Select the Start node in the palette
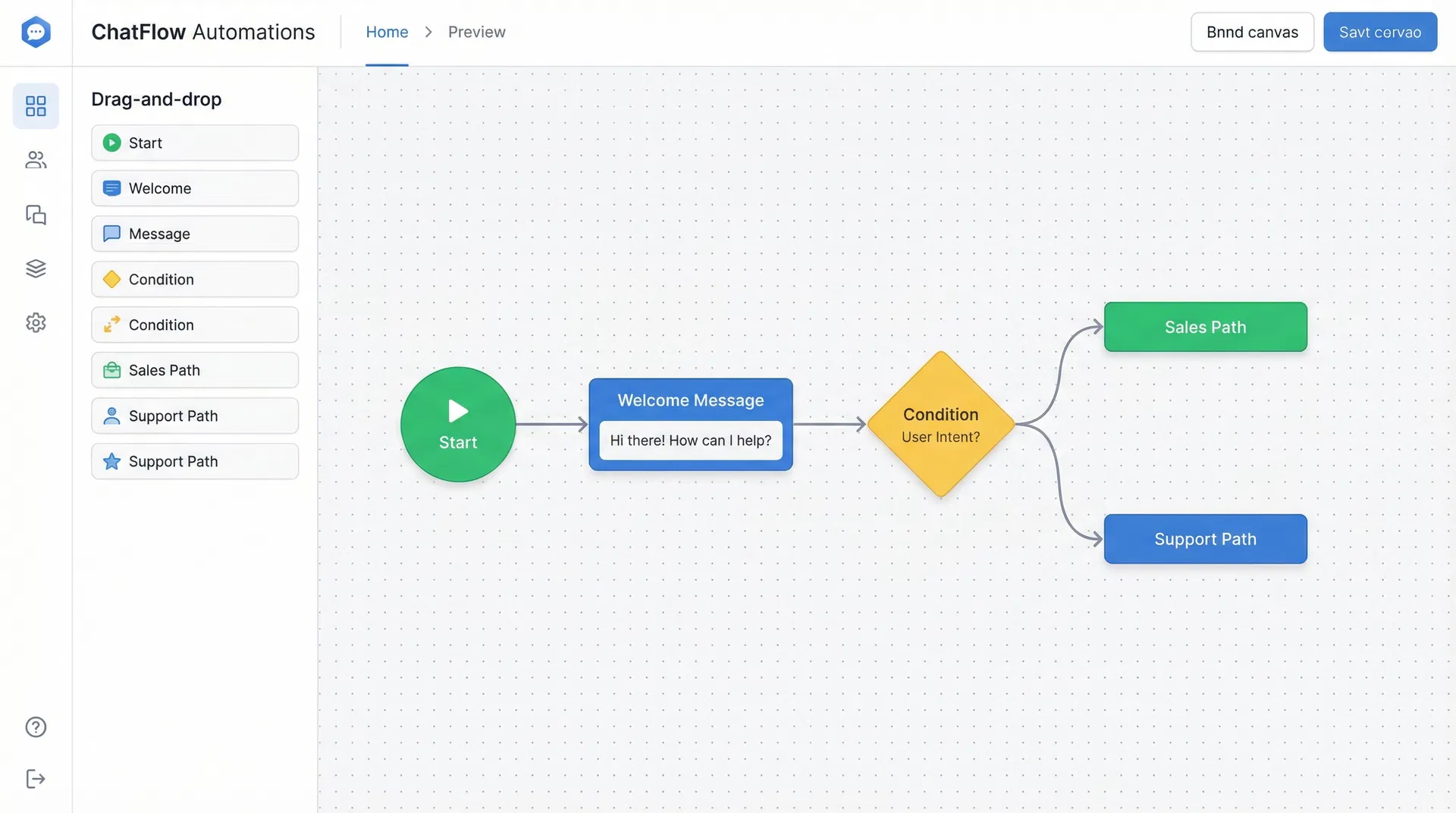Viewport: 1456px width, 813px height. (194, 143)
